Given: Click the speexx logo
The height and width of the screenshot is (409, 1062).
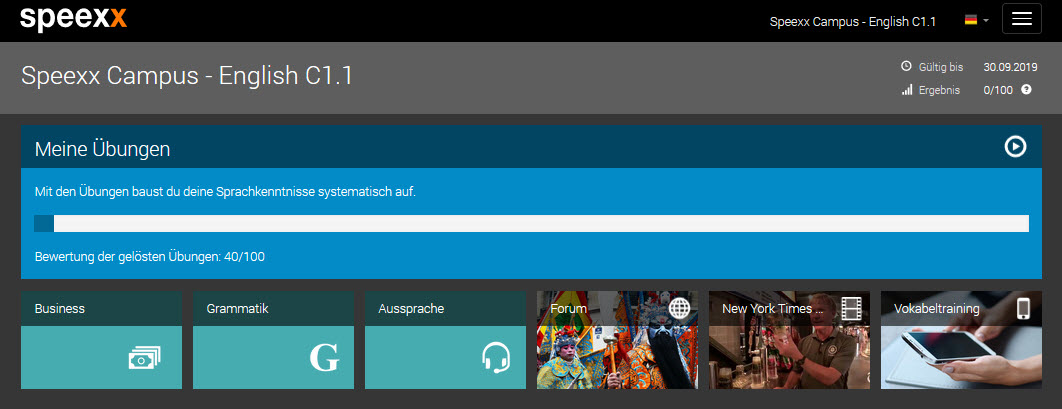Looking at the screenshot, I should (73, 19).
